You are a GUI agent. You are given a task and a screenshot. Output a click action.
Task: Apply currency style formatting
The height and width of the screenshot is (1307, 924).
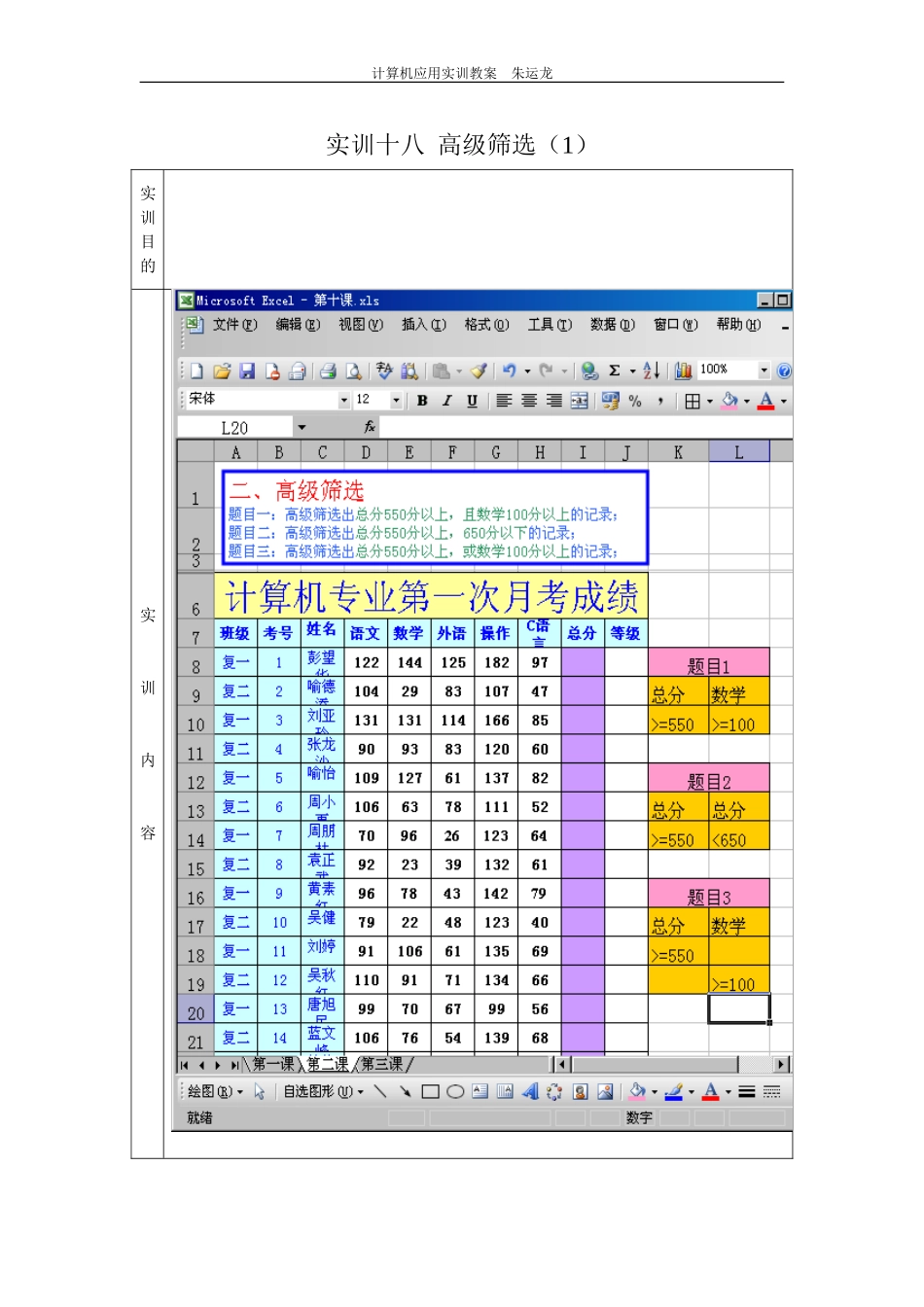[x=610, y=401]
